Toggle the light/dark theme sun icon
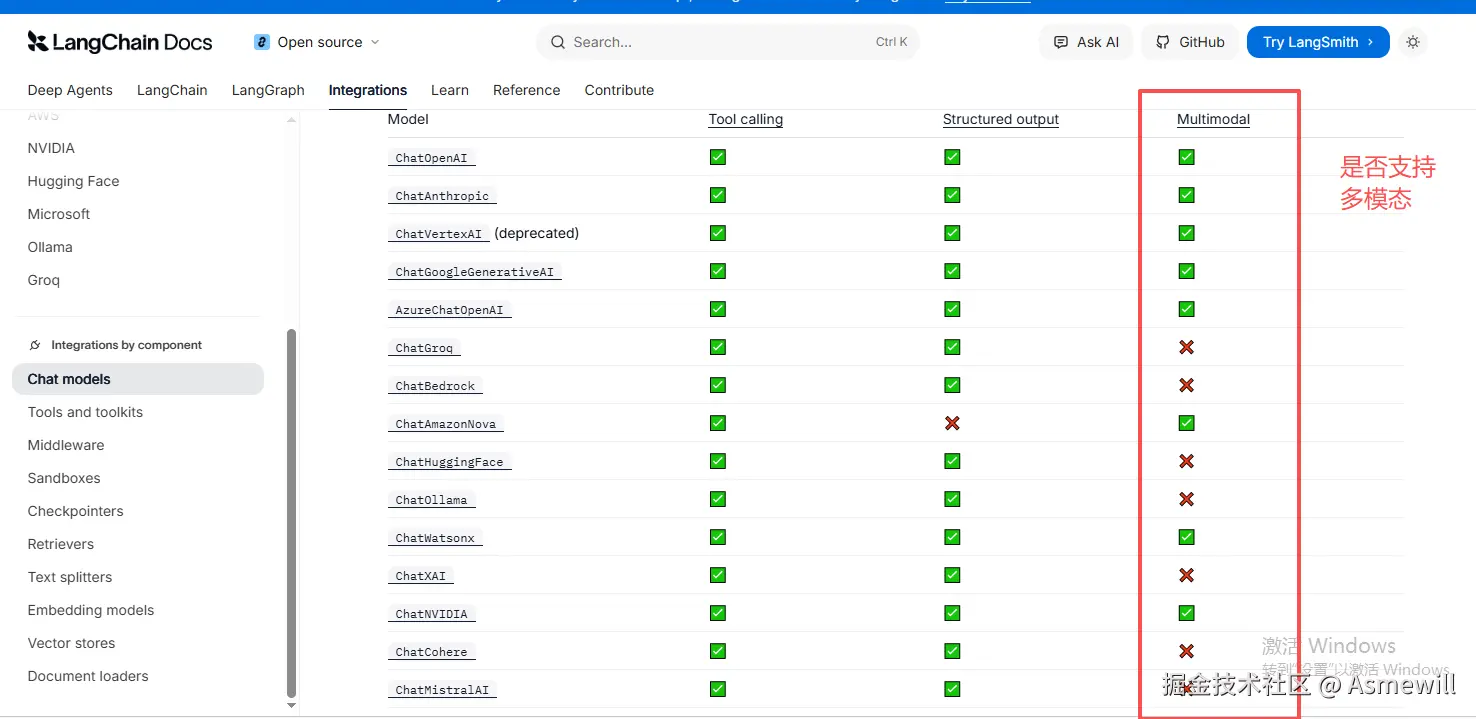Screen dimensions: 1476x719 pos(1412,42)
